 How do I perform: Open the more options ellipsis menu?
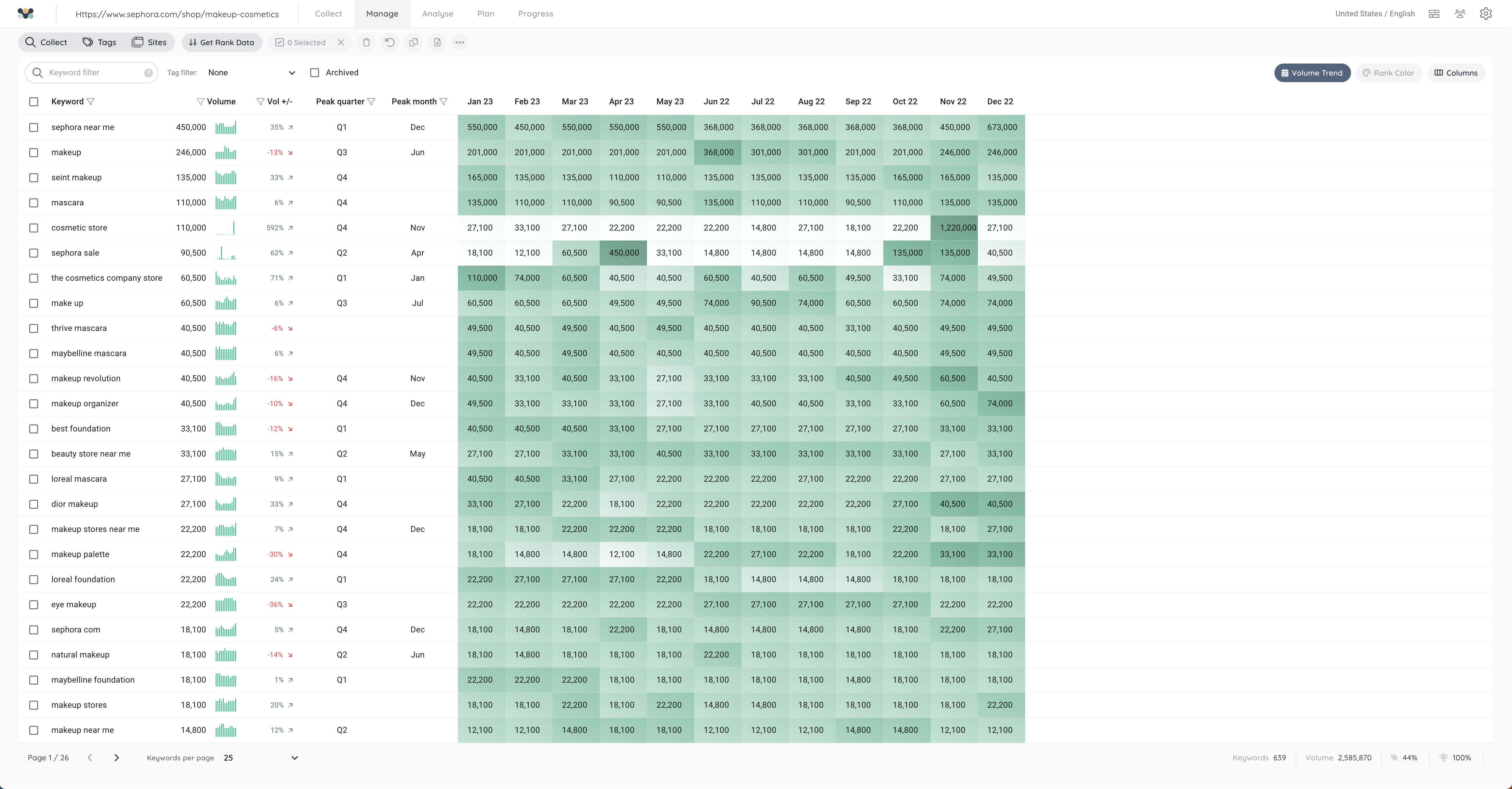point(460,42)
